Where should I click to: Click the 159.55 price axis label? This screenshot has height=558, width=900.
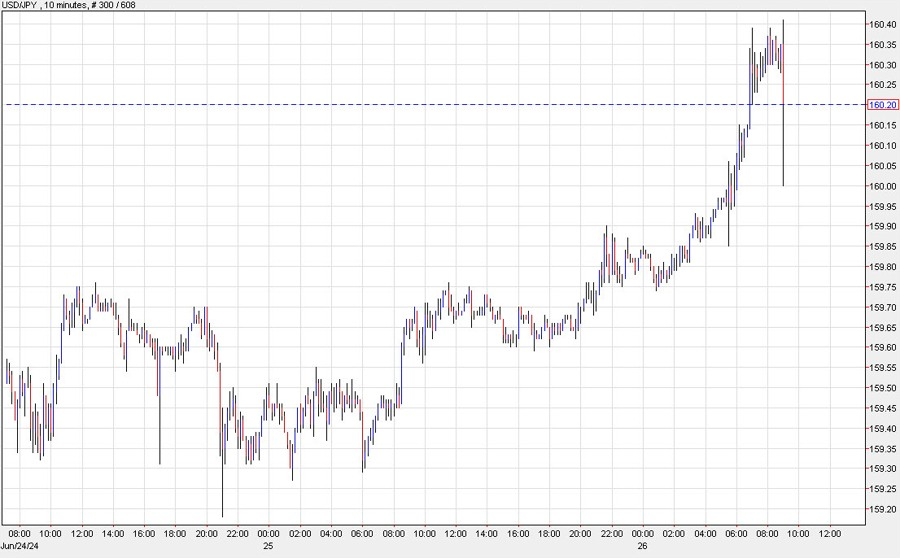tap(883, 367)
